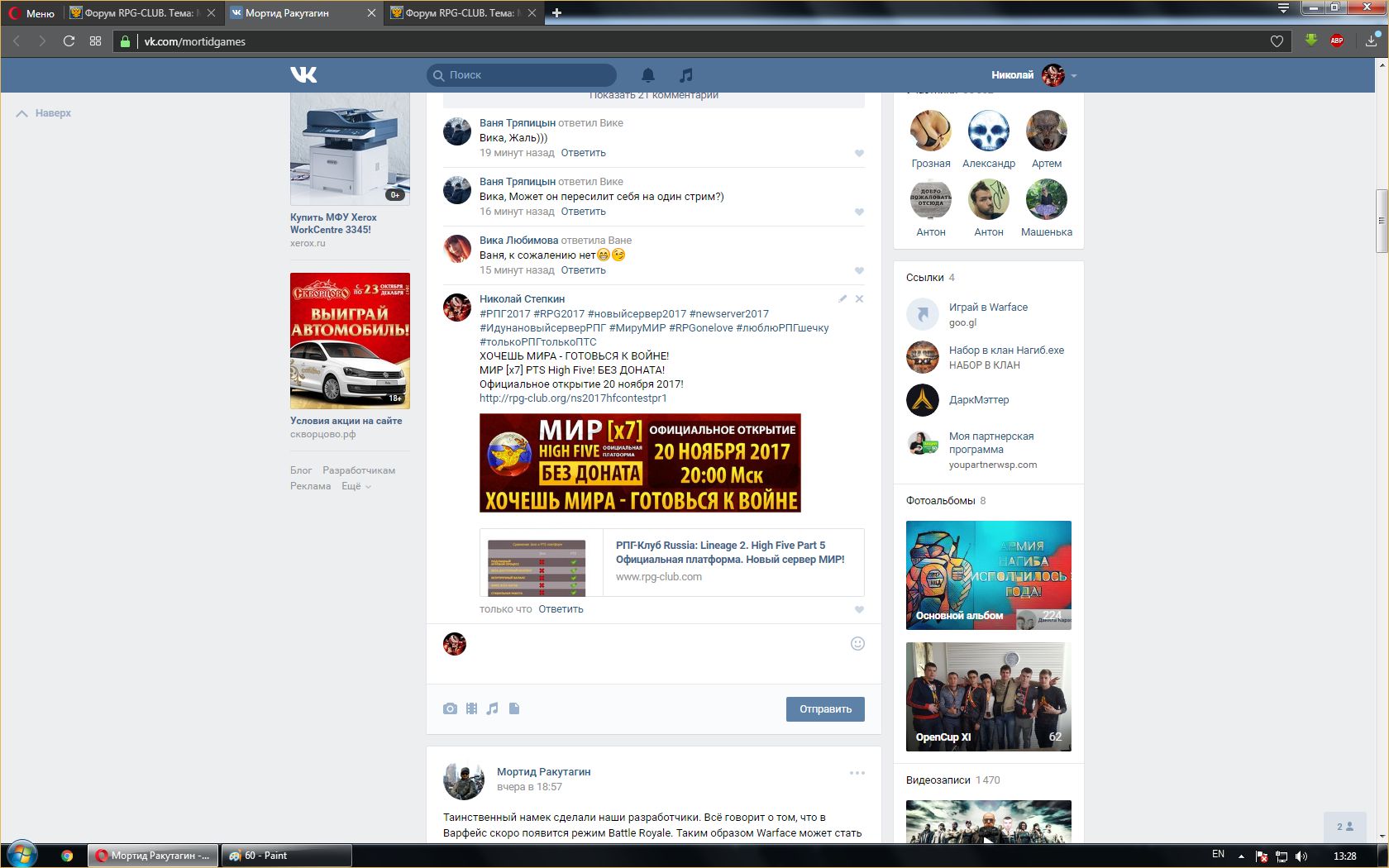Screen dimensions: 1389x868
Task: Open member Грозная's avatar
Action: [x=931, y=131]
